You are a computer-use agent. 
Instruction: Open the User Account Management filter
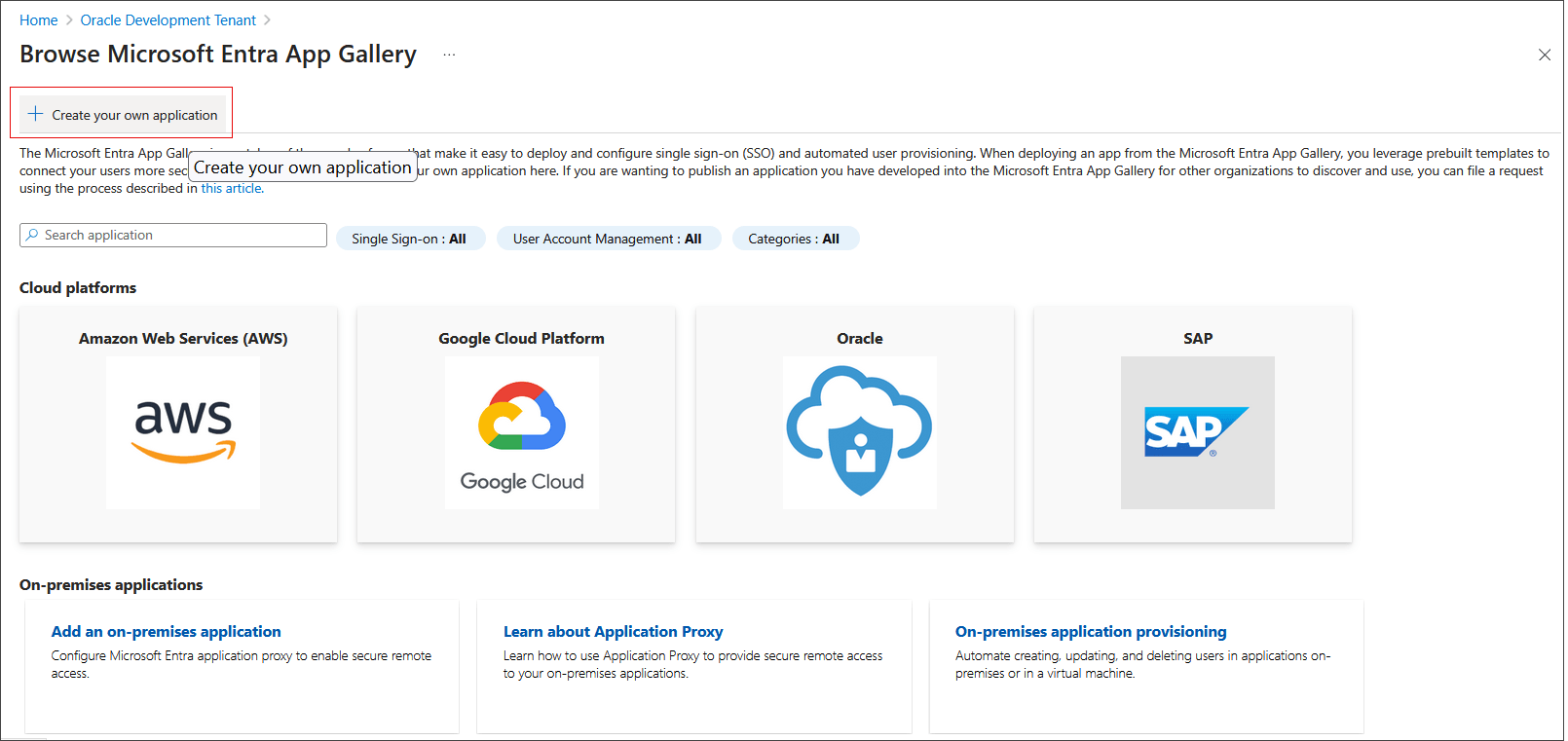click(609, 239)
